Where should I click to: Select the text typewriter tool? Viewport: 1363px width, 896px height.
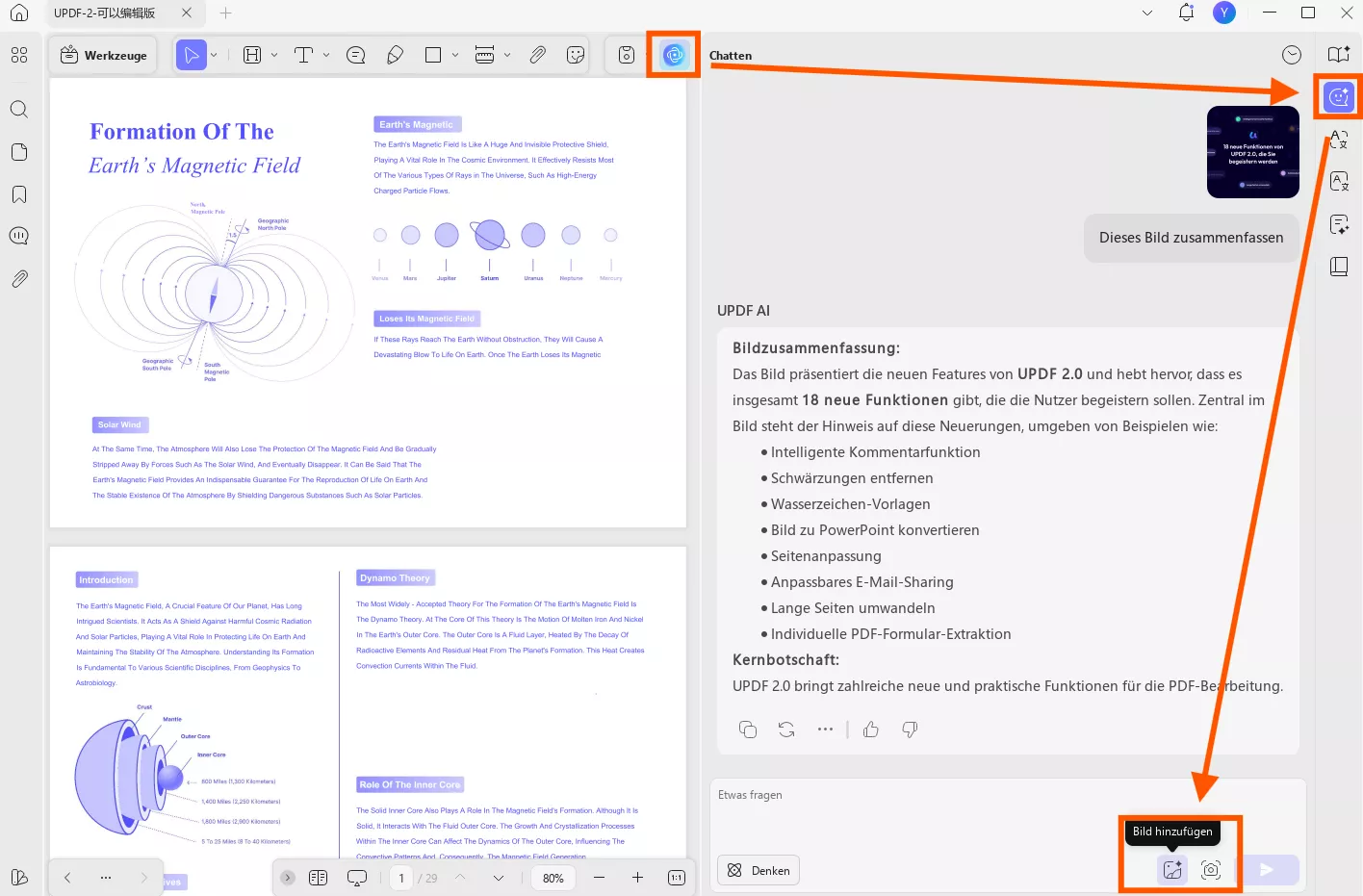tap(304, 55)
